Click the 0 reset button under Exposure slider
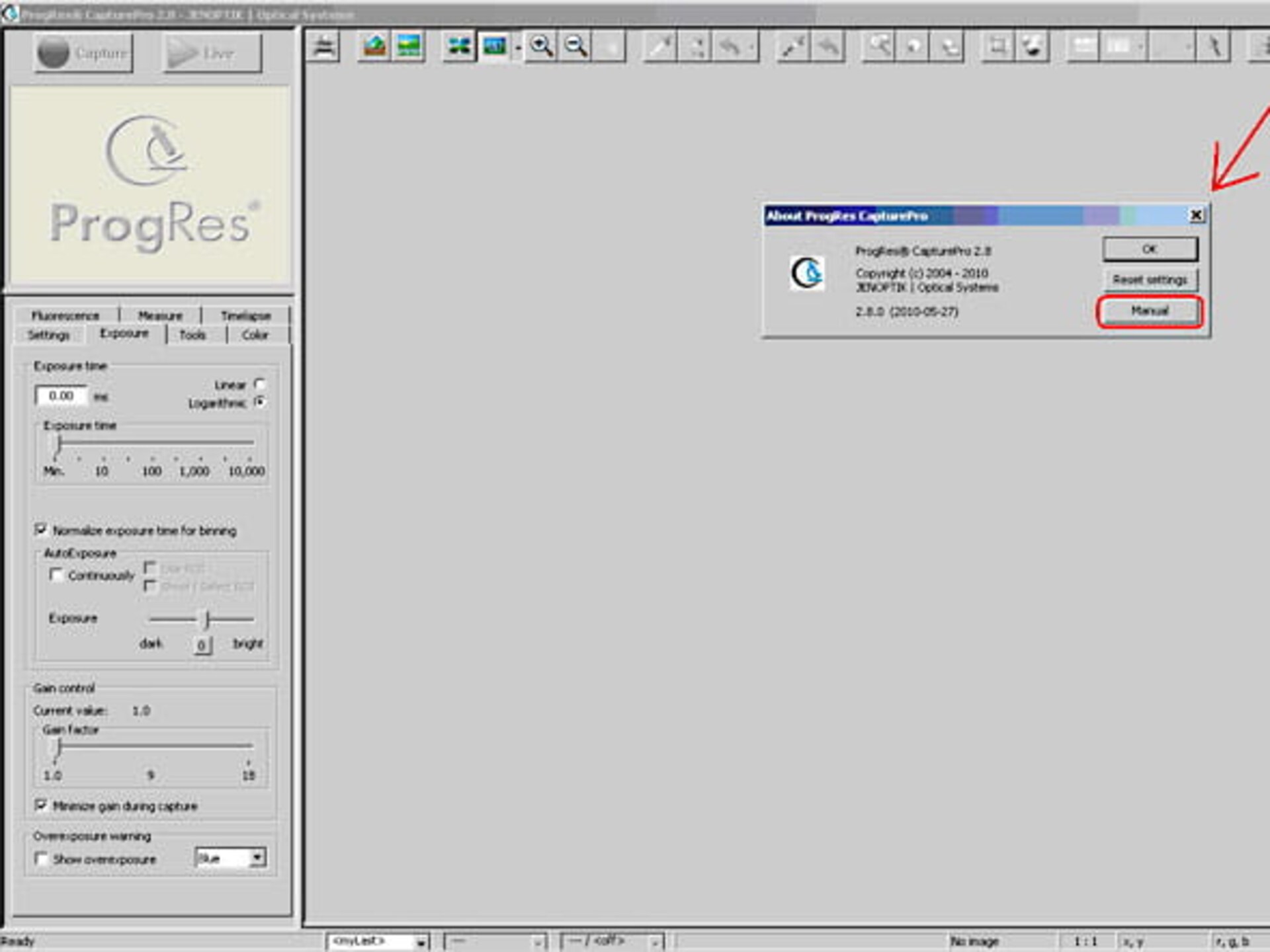The height and width of the screenshot is (952, 1270). [202, 645]
